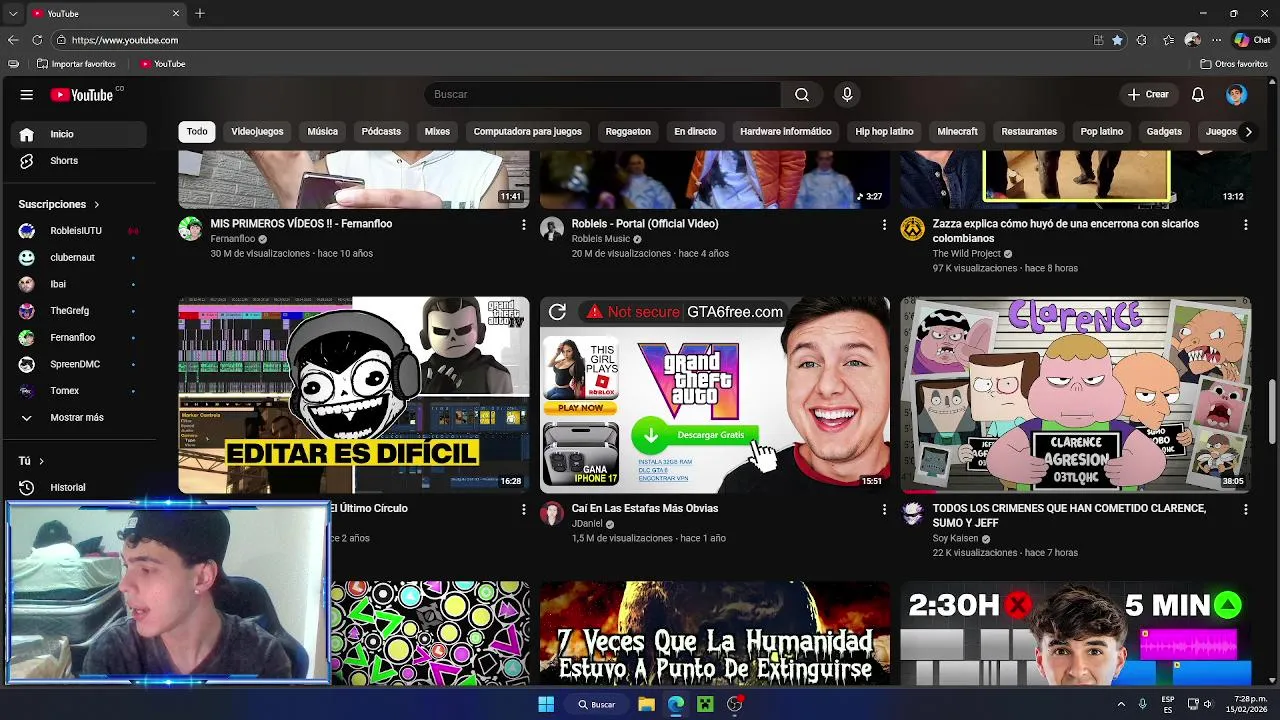The image size is (1280, 720).
Task: Open the notifications bell
Action: coord(1198,95)
